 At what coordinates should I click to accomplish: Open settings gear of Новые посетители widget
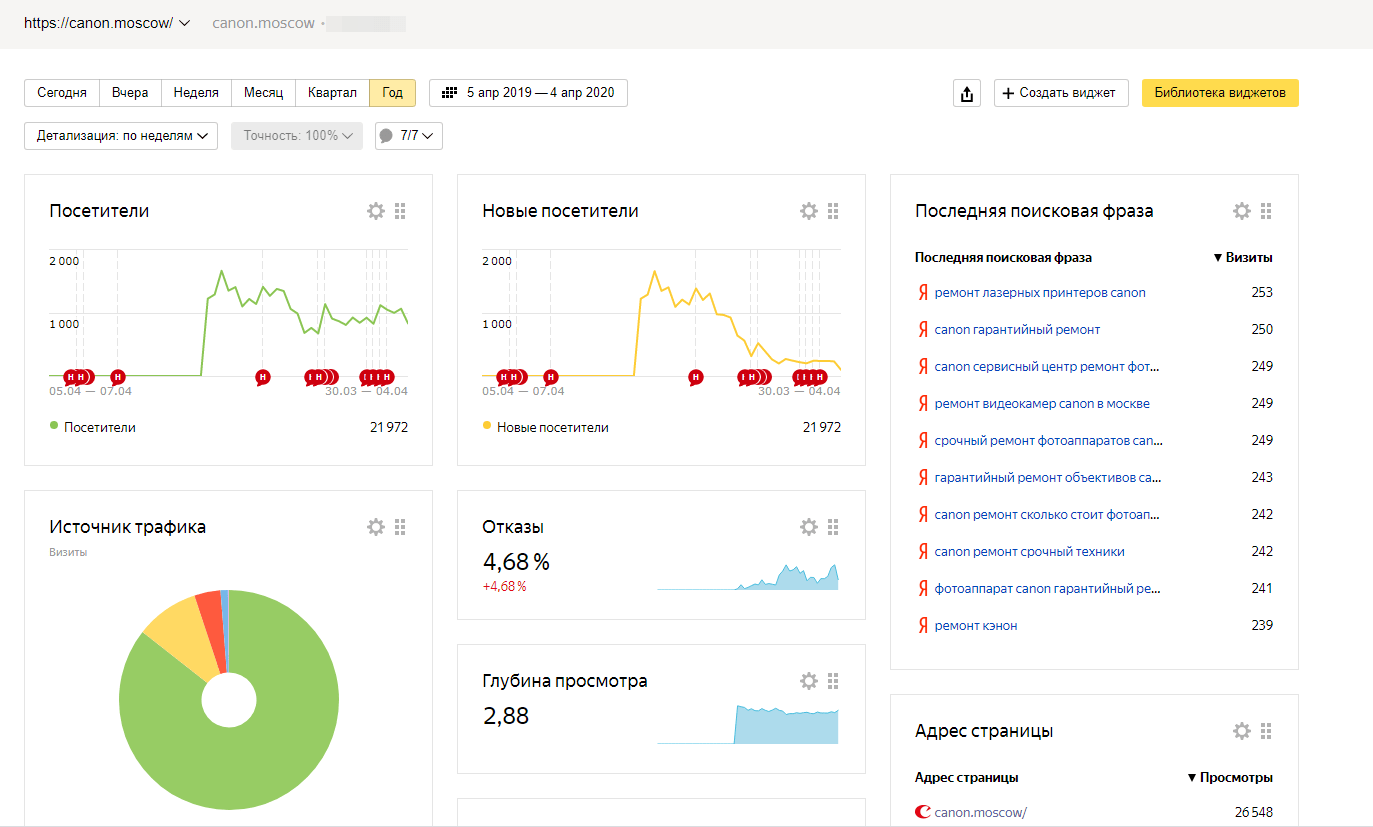click(x=808, y=211)
